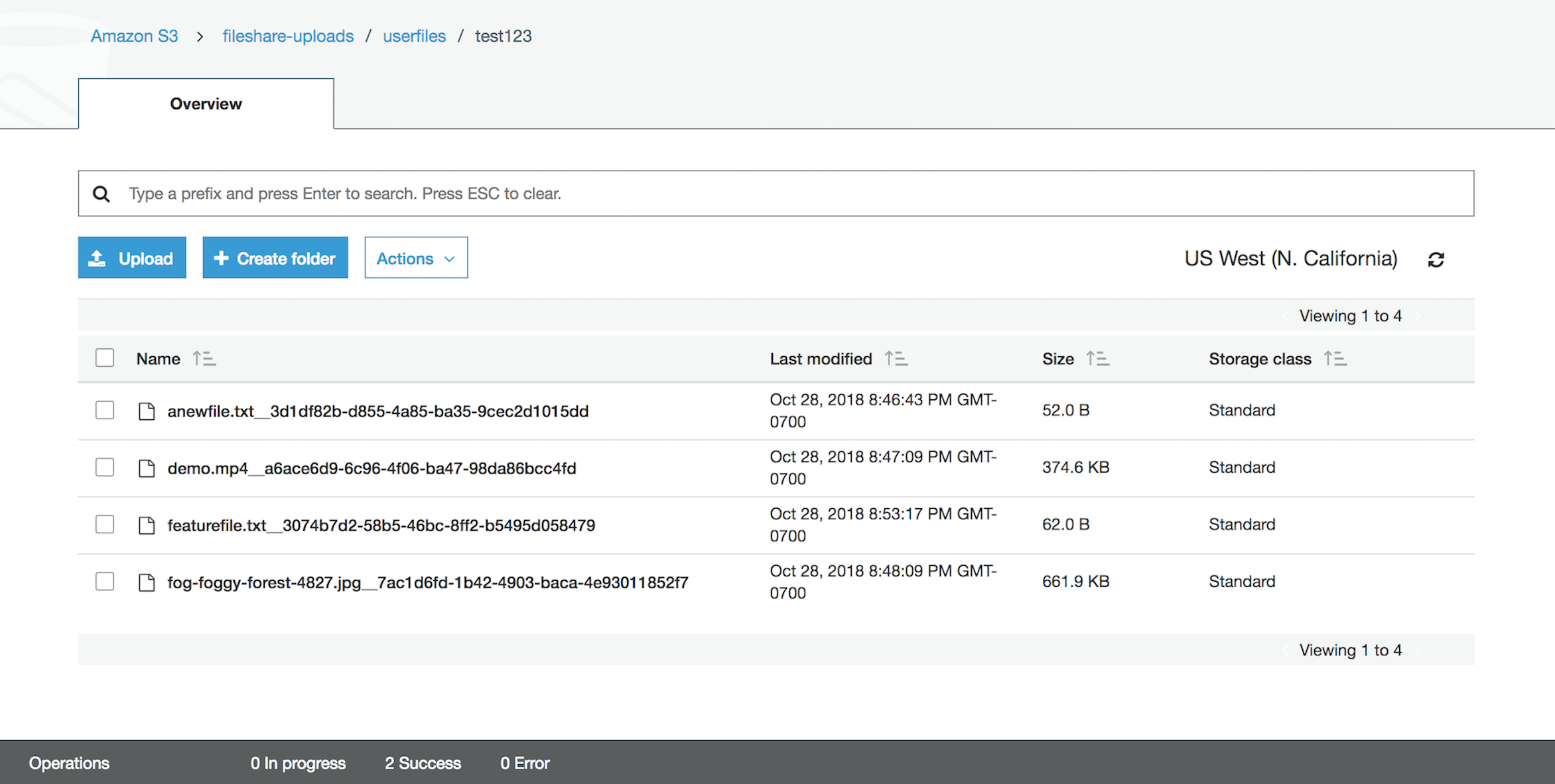Click the search magnifier icon
This screenshot has height=784, width=1555.
(x=101, y=193)
